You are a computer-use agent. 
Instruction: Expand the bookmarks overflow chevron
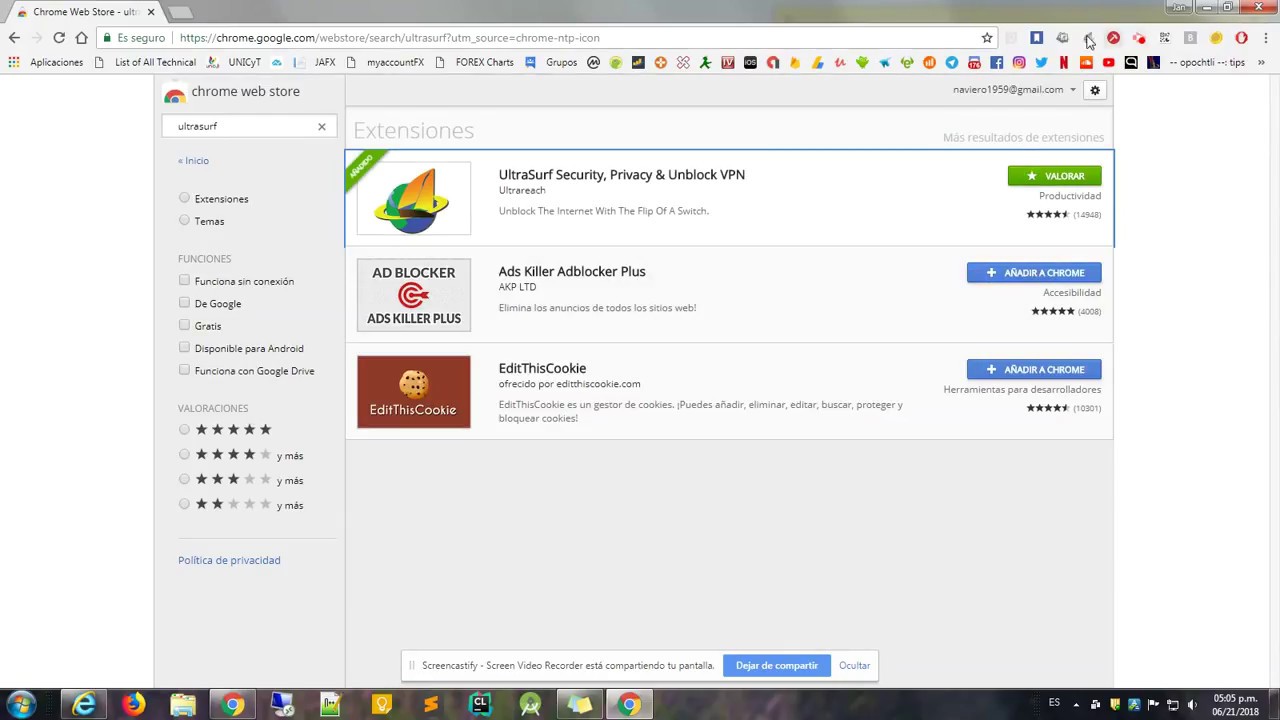(x=1261, y=62)
